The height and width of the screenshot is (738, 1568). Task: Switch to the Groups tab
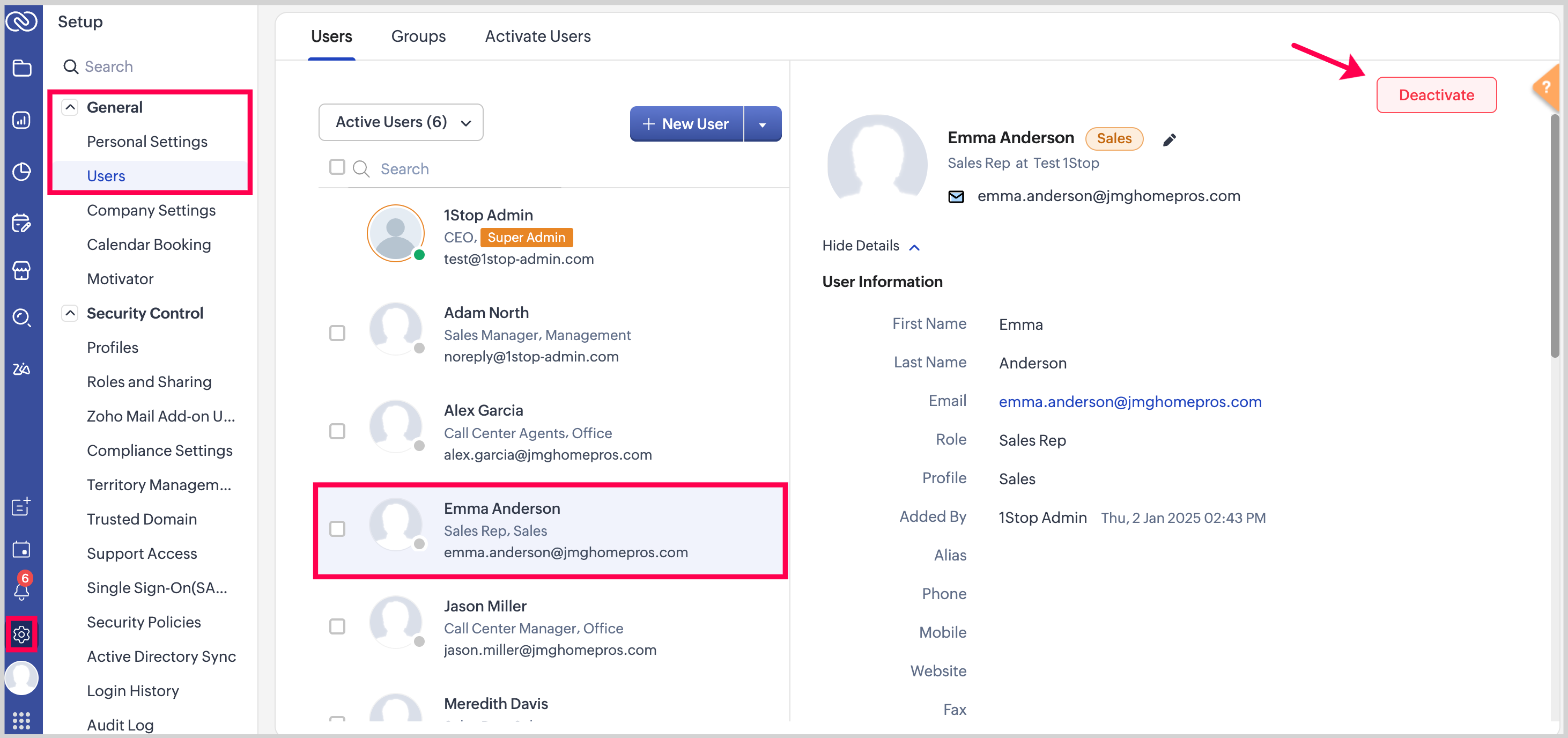point(418,36)
